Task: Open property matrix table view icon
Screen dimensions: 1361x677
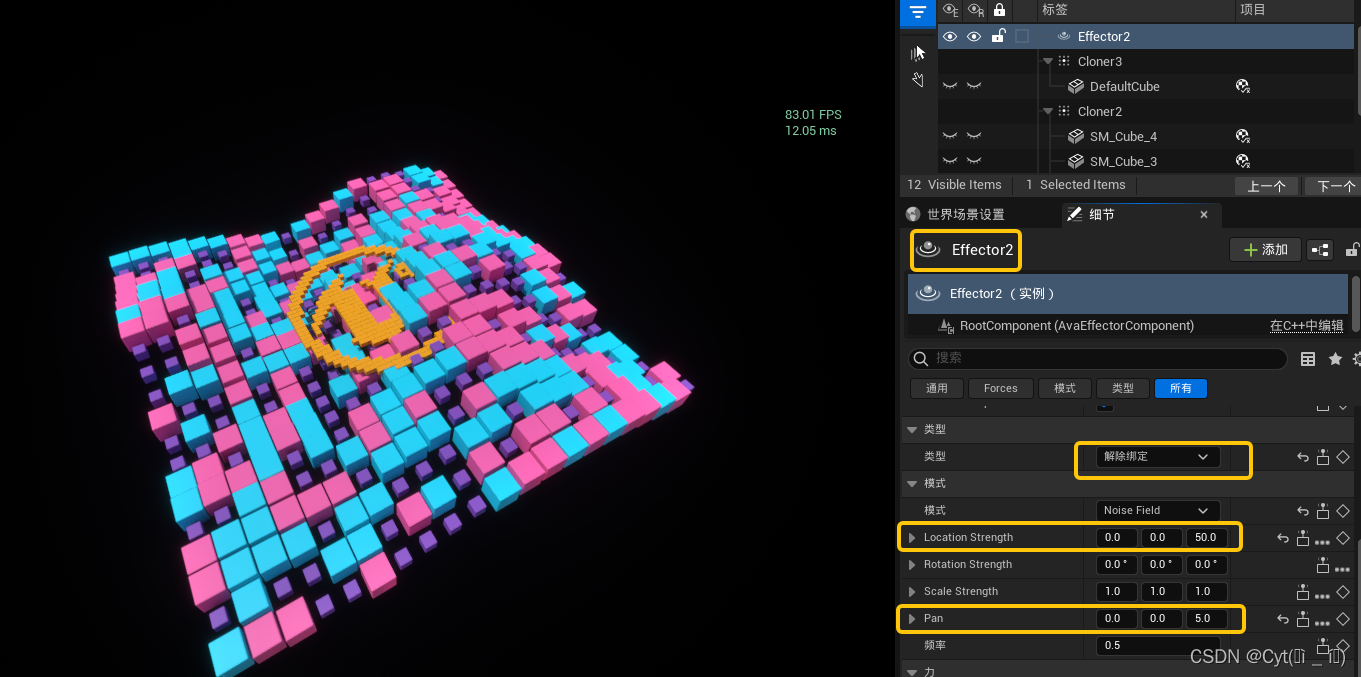Action: click(x=1308, y=358)
